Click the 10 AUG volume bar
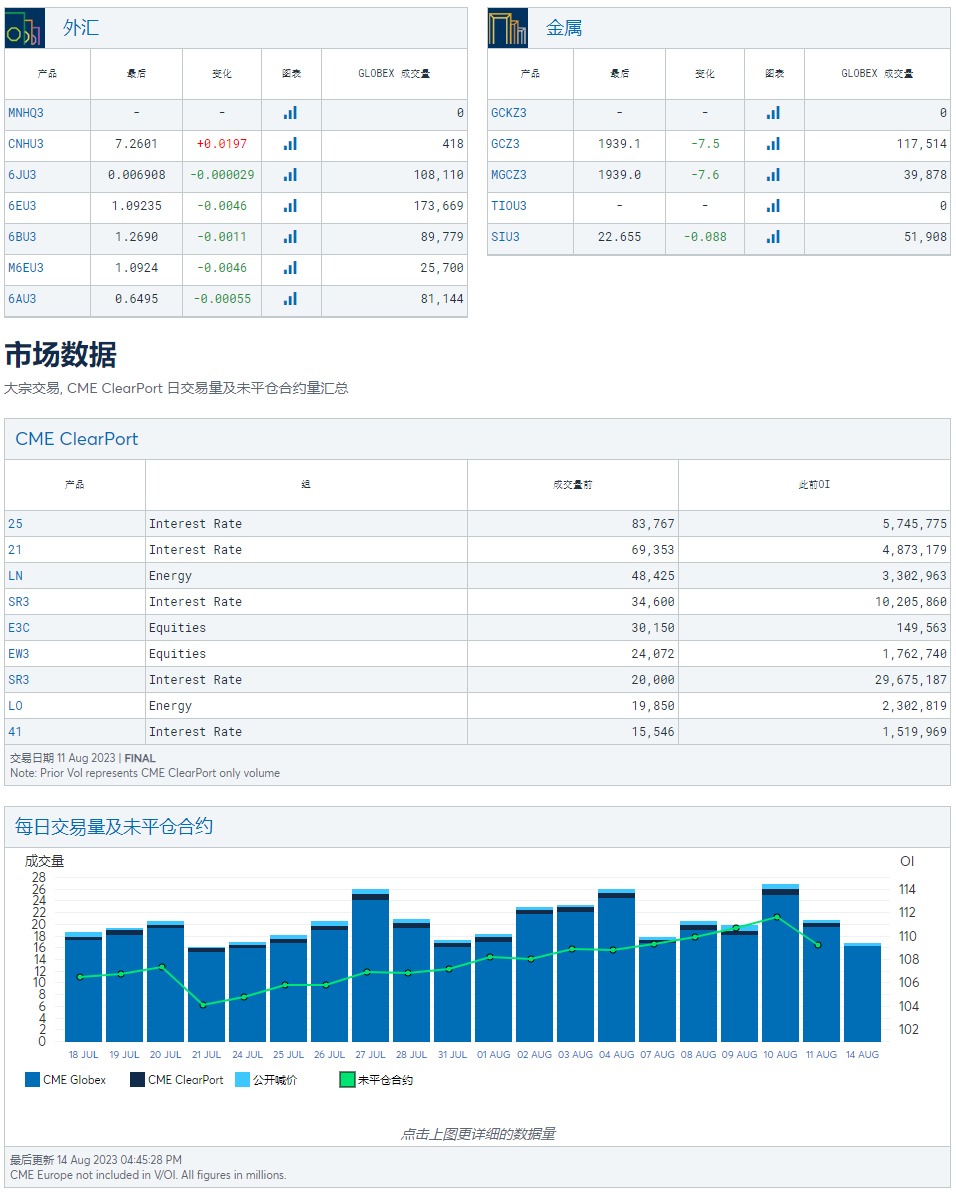The image size is (956, 1192). (x=780, y=963)
